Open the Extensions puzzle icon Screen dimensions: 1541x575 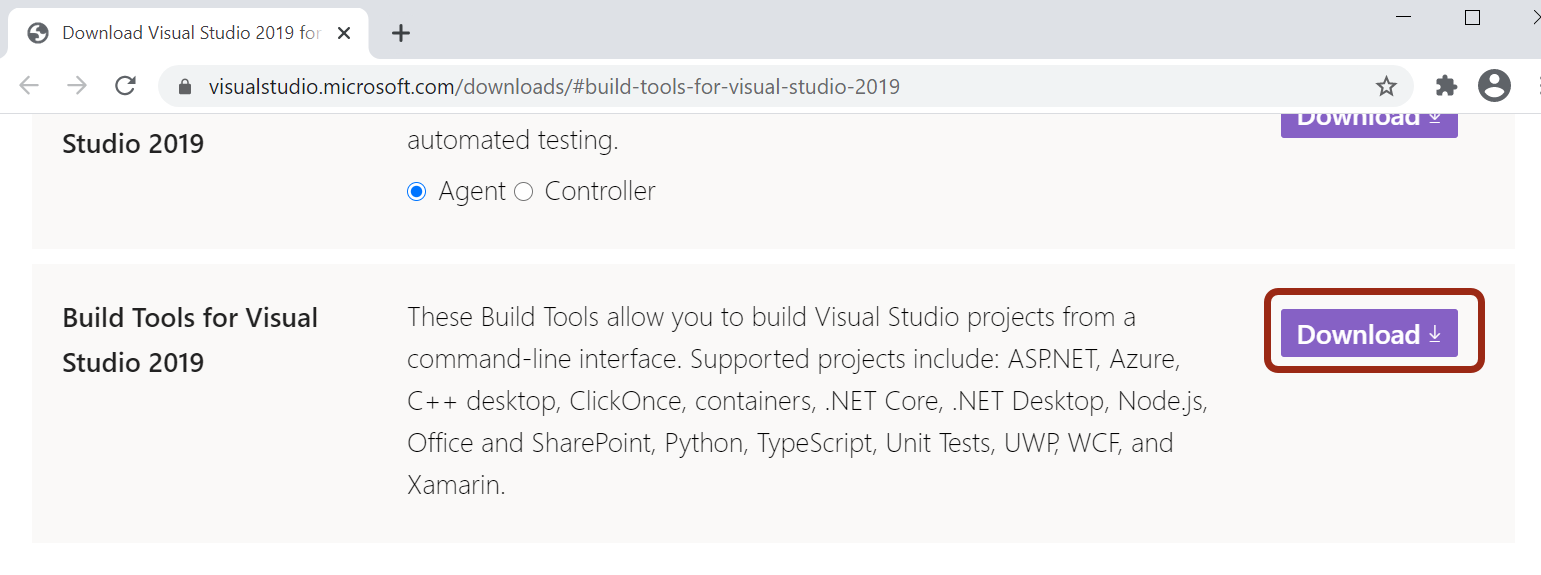point(1446,86)
